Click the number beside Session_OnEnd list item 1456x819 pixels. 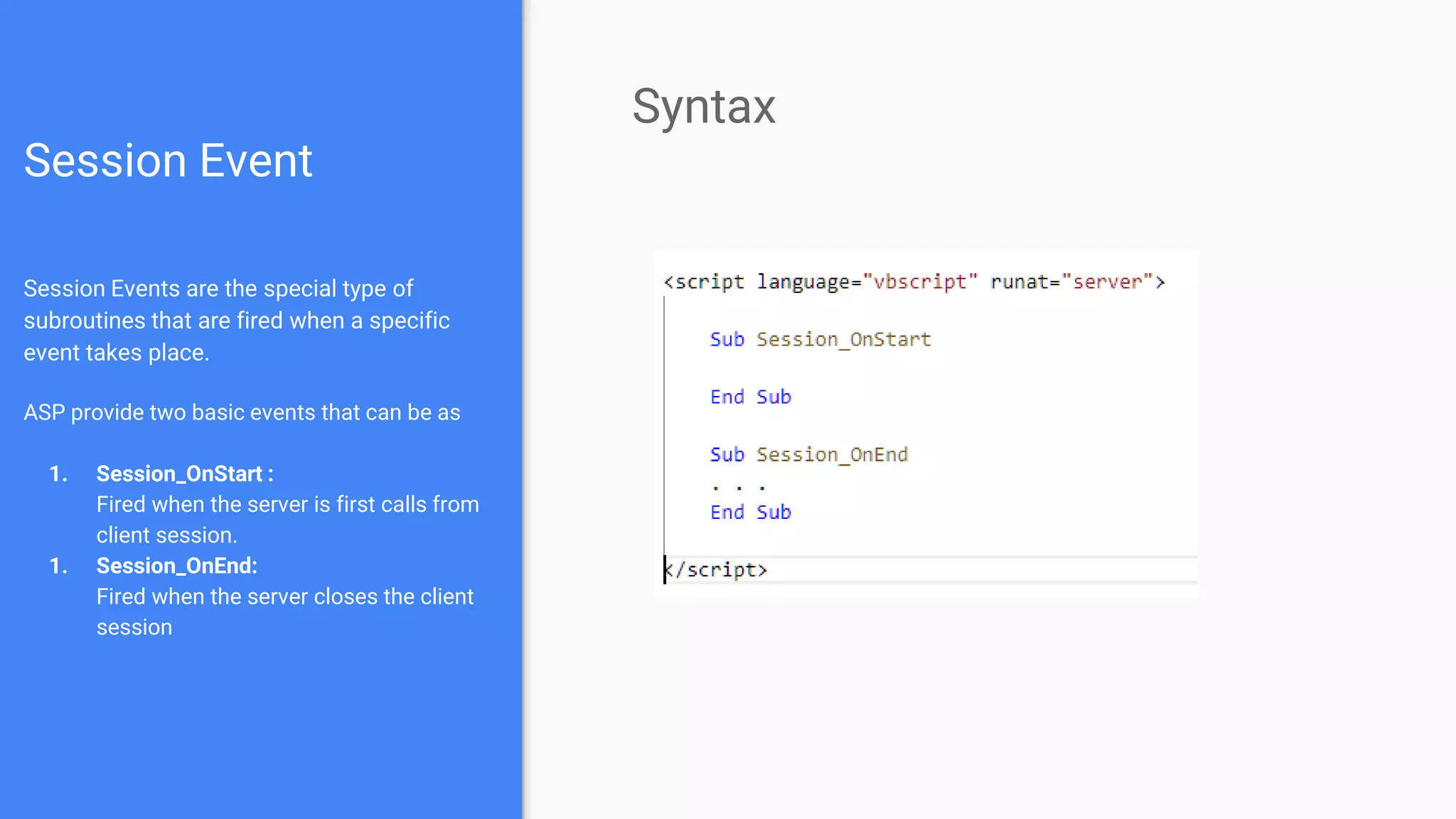[x=58, y=567]
